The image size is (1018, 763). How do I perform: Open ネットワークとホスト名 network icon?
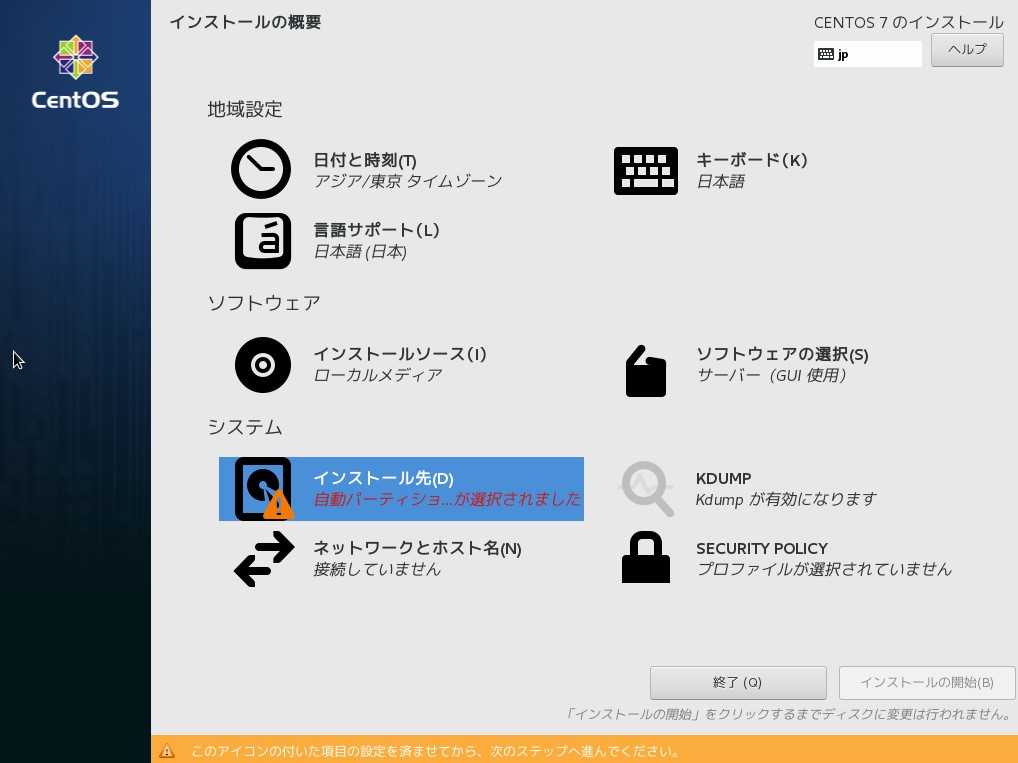coord(263,558)
